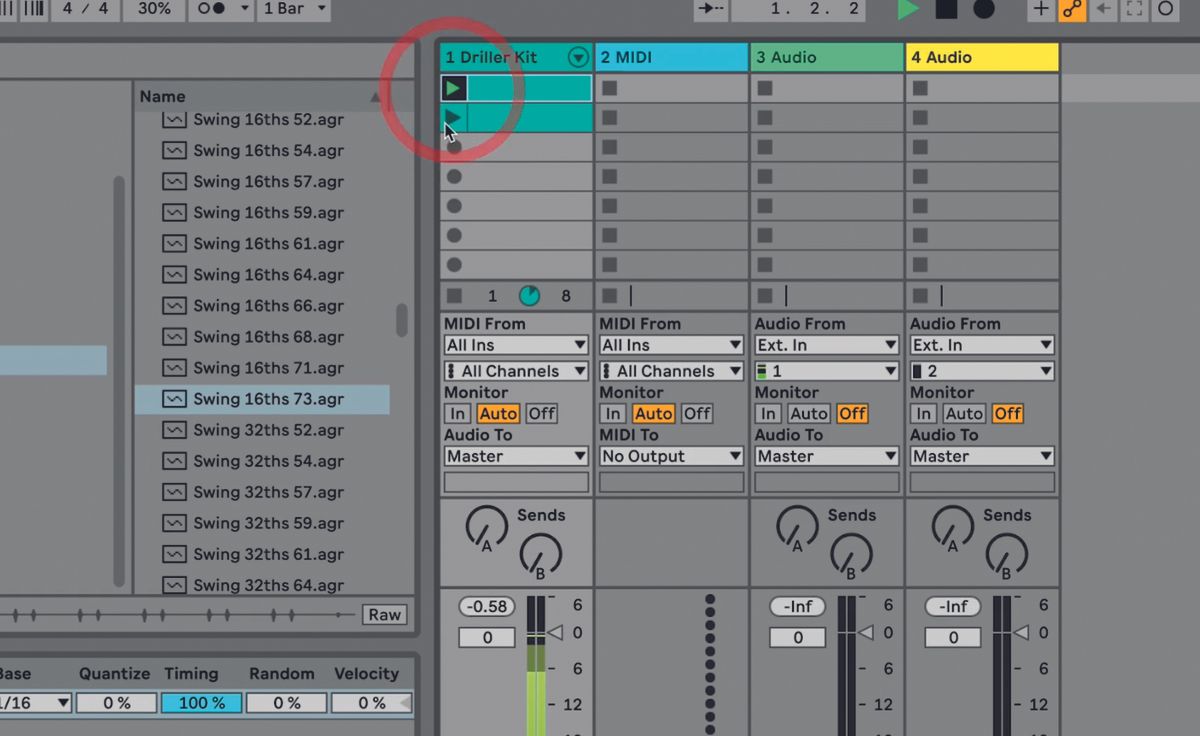The width and height of the screenshot is (1200, 736).
Task: Set Driller Kit Monitor to In
Action: 457,413
